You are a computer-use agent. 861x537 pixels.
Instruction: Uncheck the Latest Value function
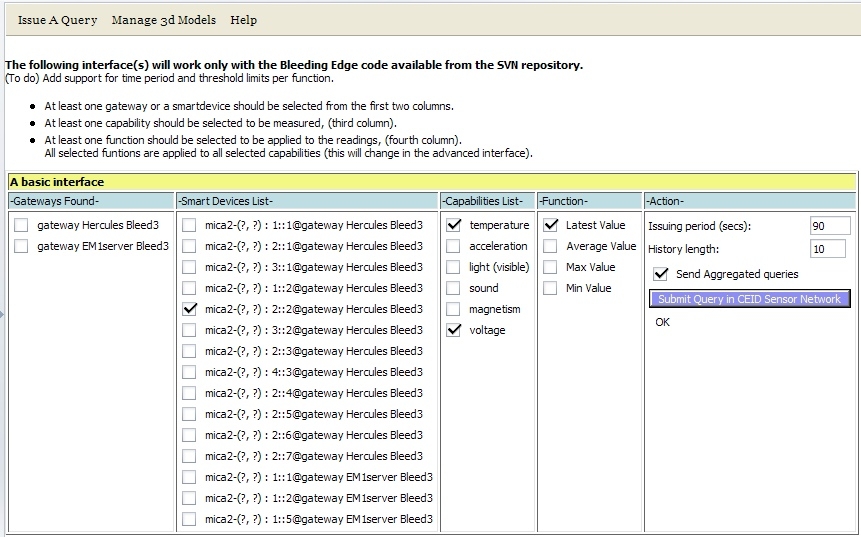550,225
